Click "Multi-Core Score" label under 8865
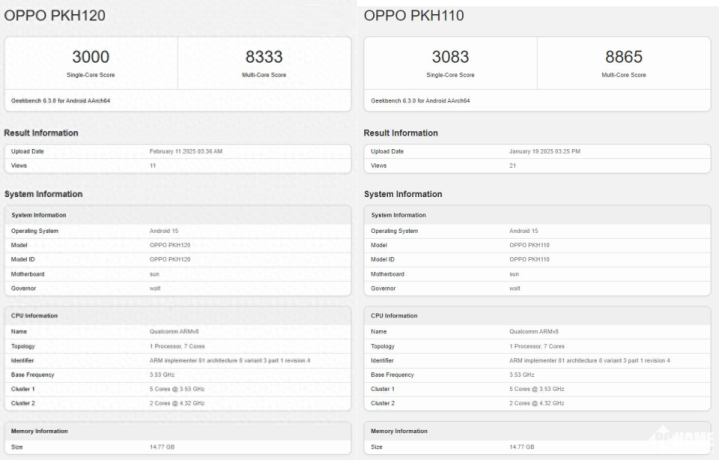 point(624,75)
